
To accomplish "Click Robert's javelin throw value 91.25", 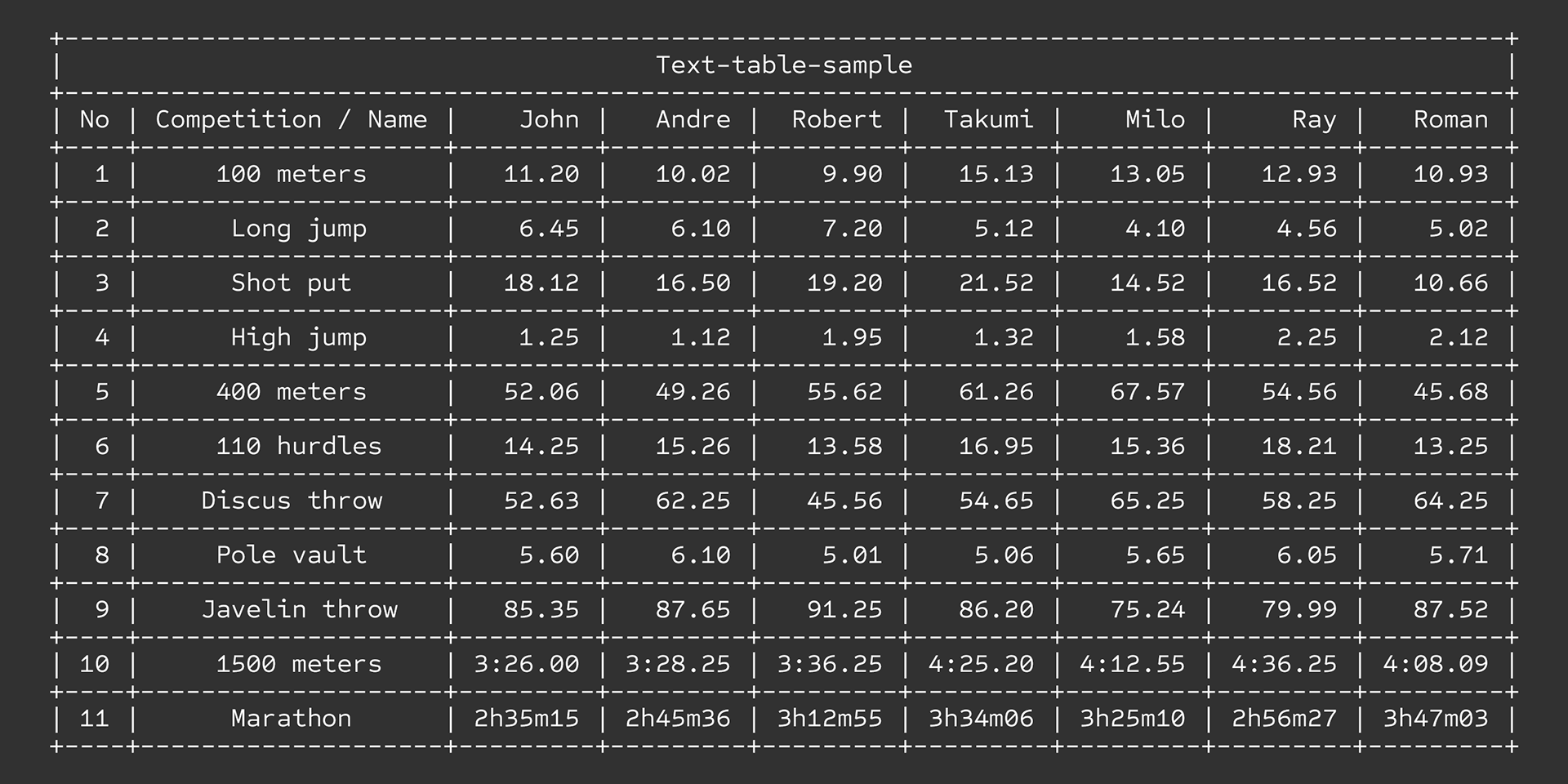I will click(x=844, y=610).
